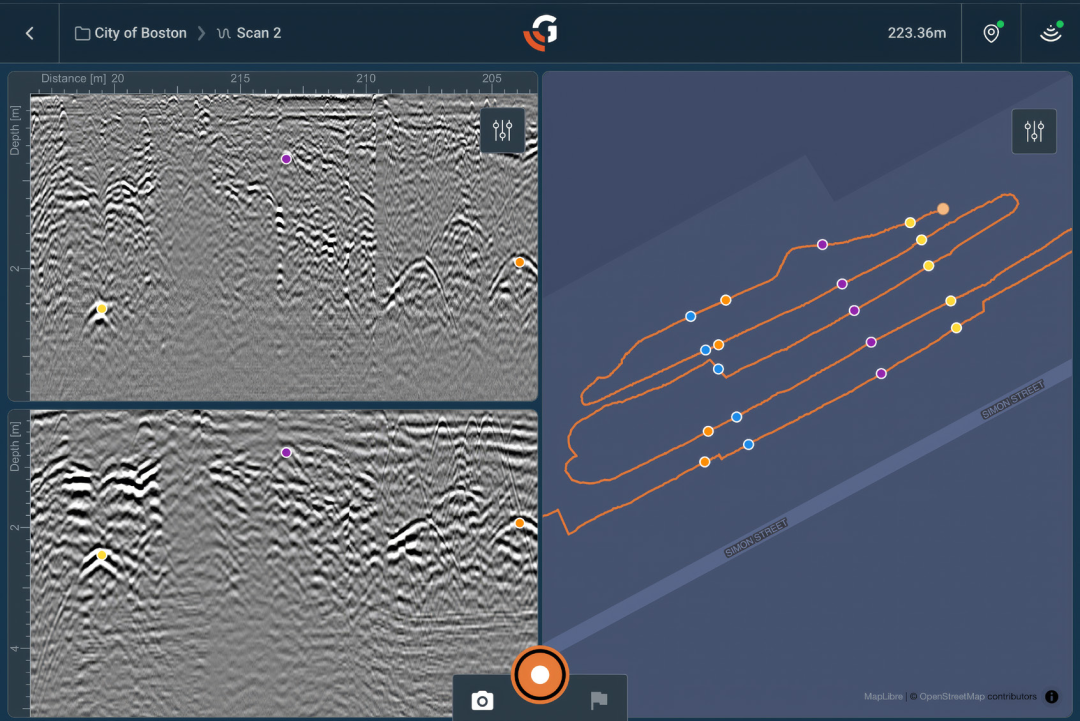
Task: Open the City of Boston folder
Action: click(x=131, y=33)
